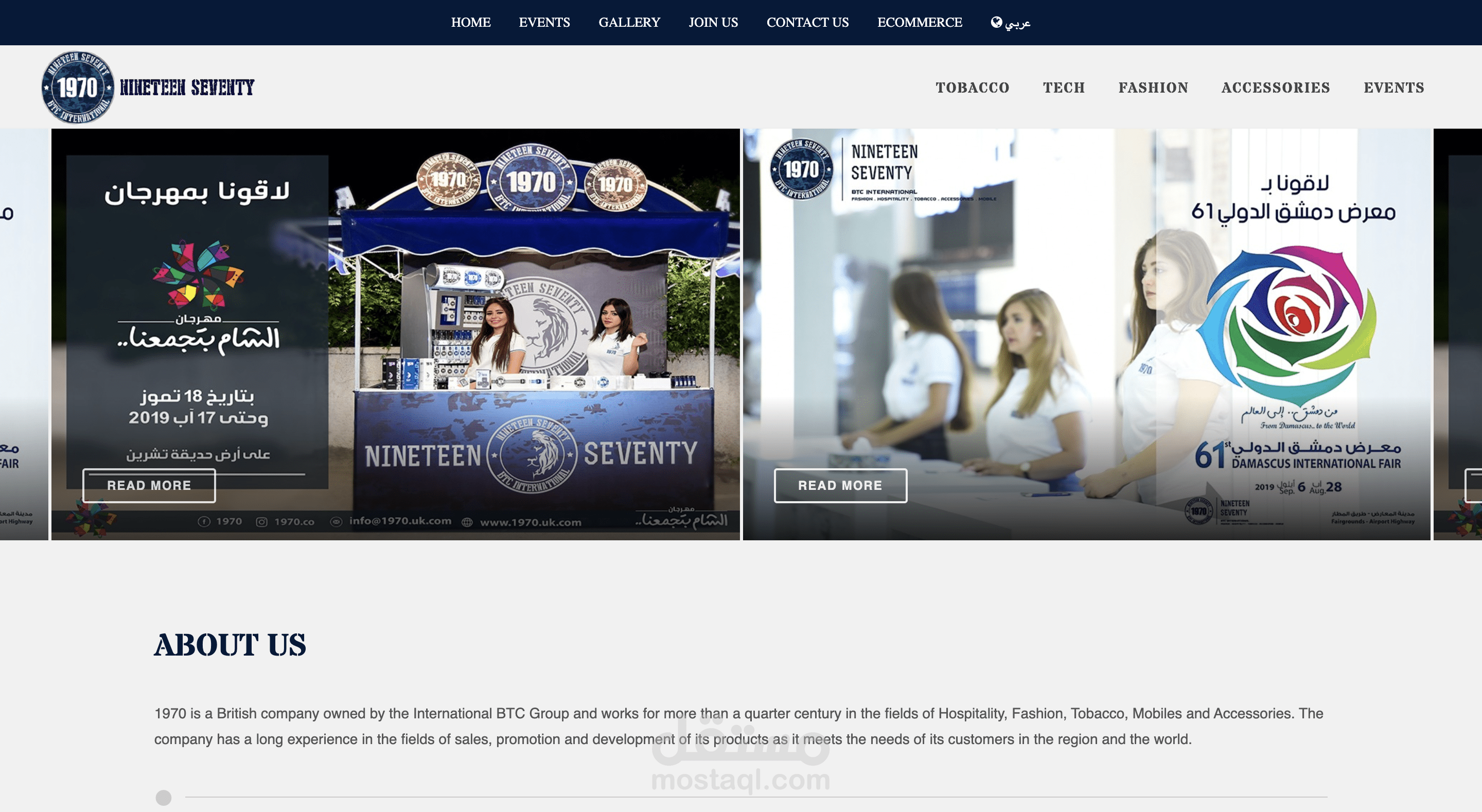Click Read More on Damascus International Fair slide
This screenshot has height=812, width=1482.
tap(840, 485)
